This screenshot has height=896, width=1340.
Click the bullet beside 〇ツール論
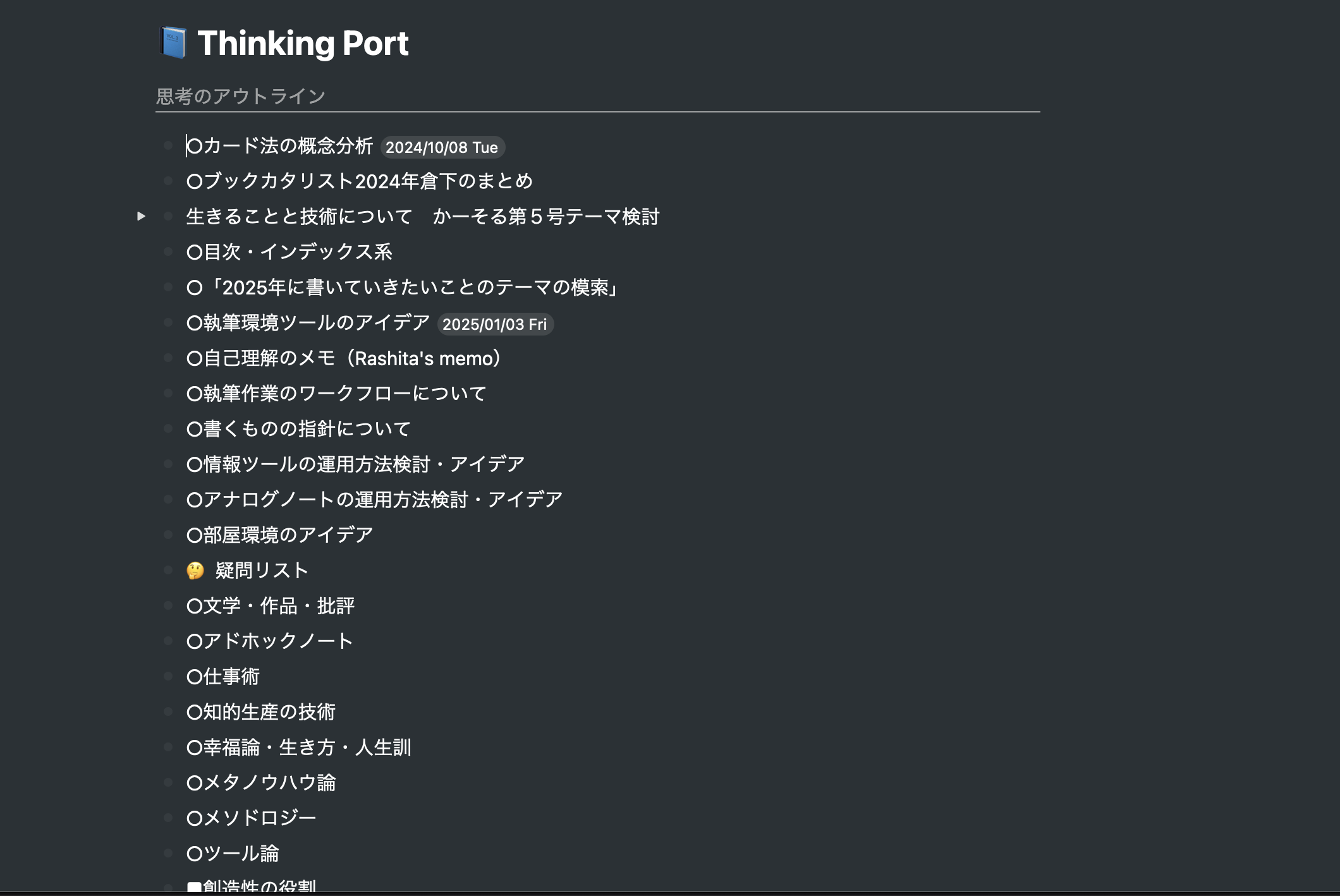tap(167, 853)
